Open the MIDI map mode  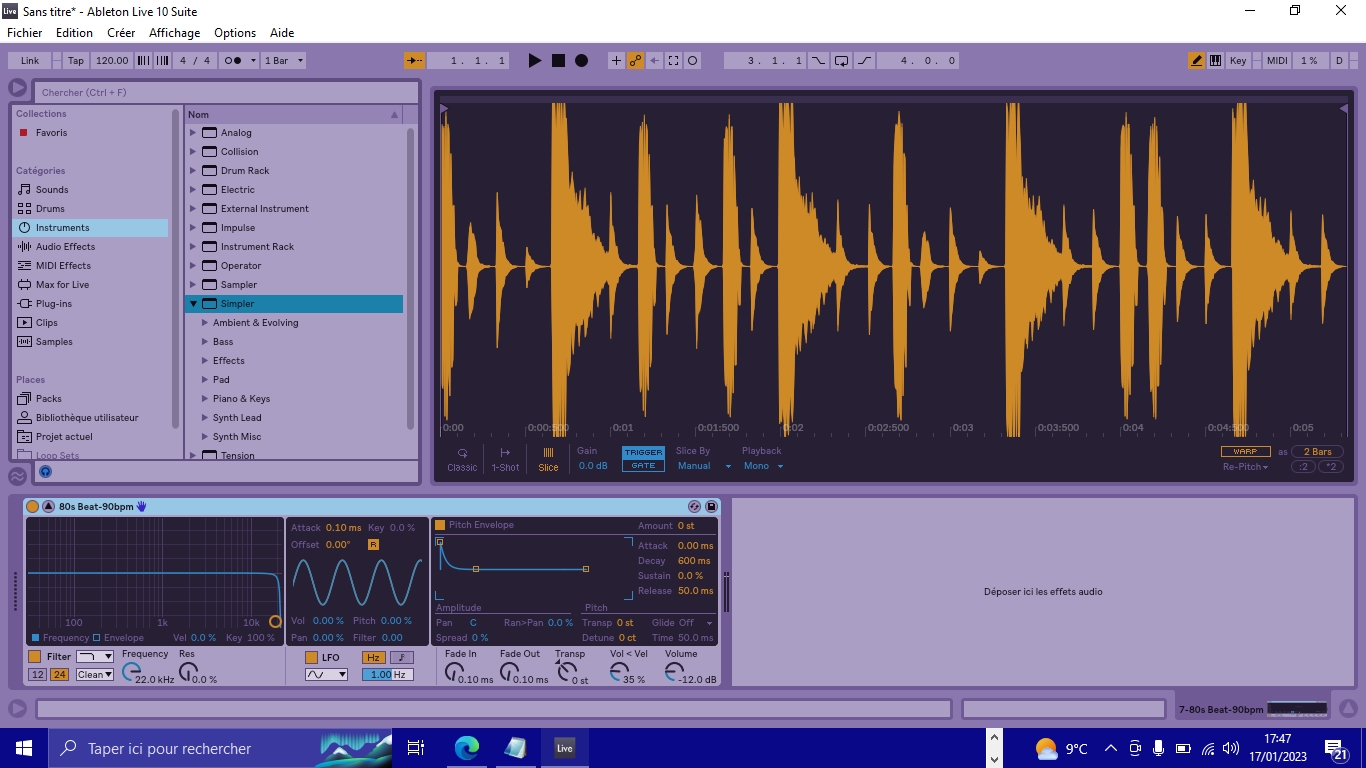tap(1277, 61)
